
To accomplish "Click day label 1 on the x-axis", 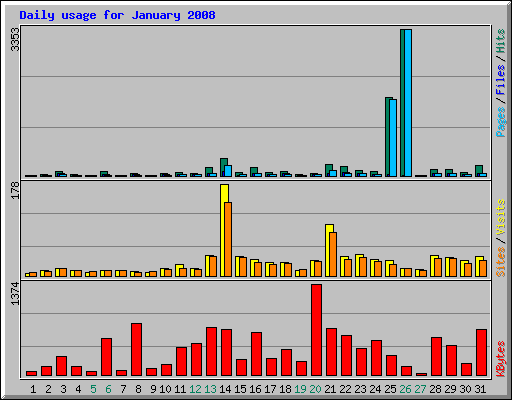I will tap(33, 389).
